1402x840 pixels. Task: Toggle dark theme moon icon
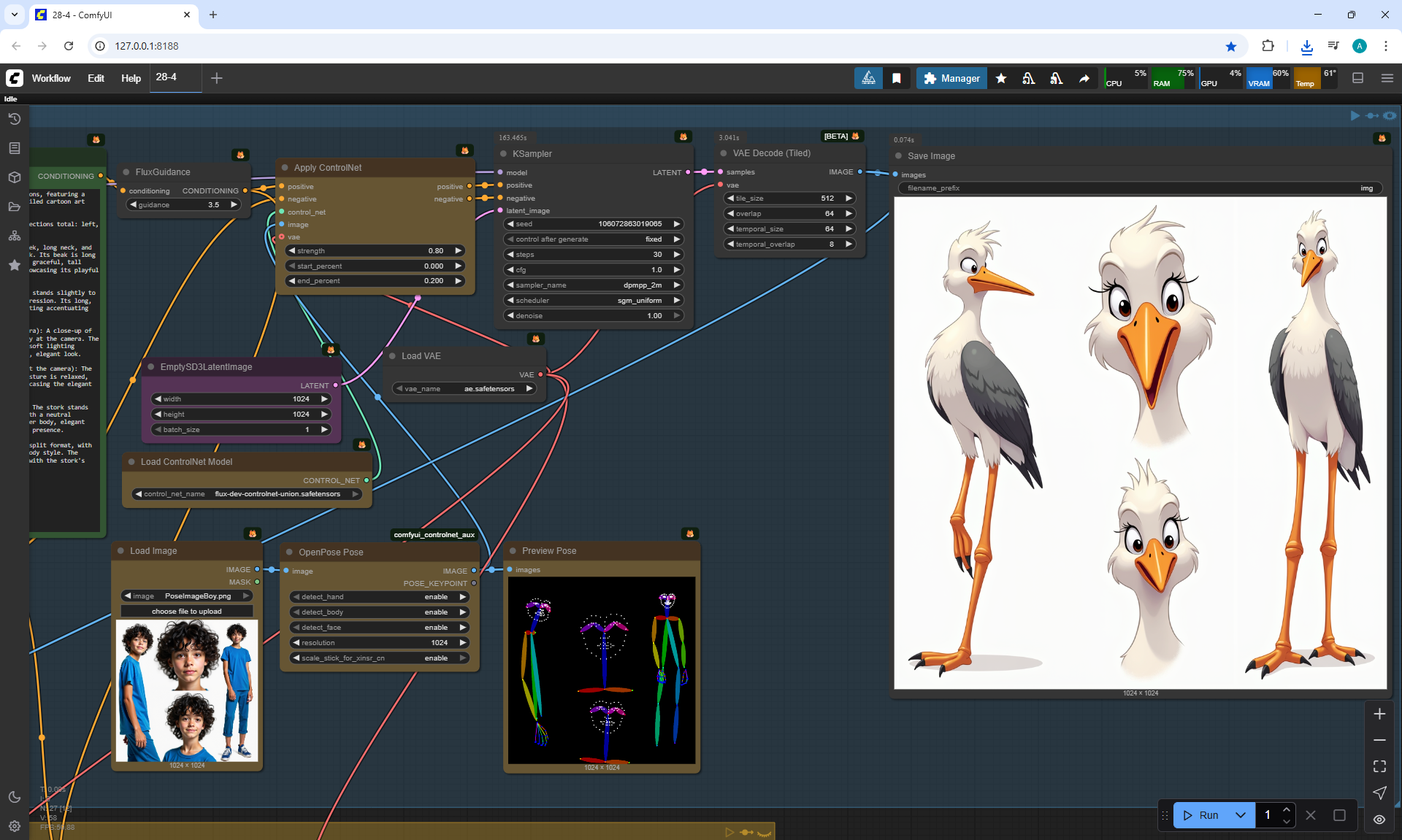click(x=14, y=797)
